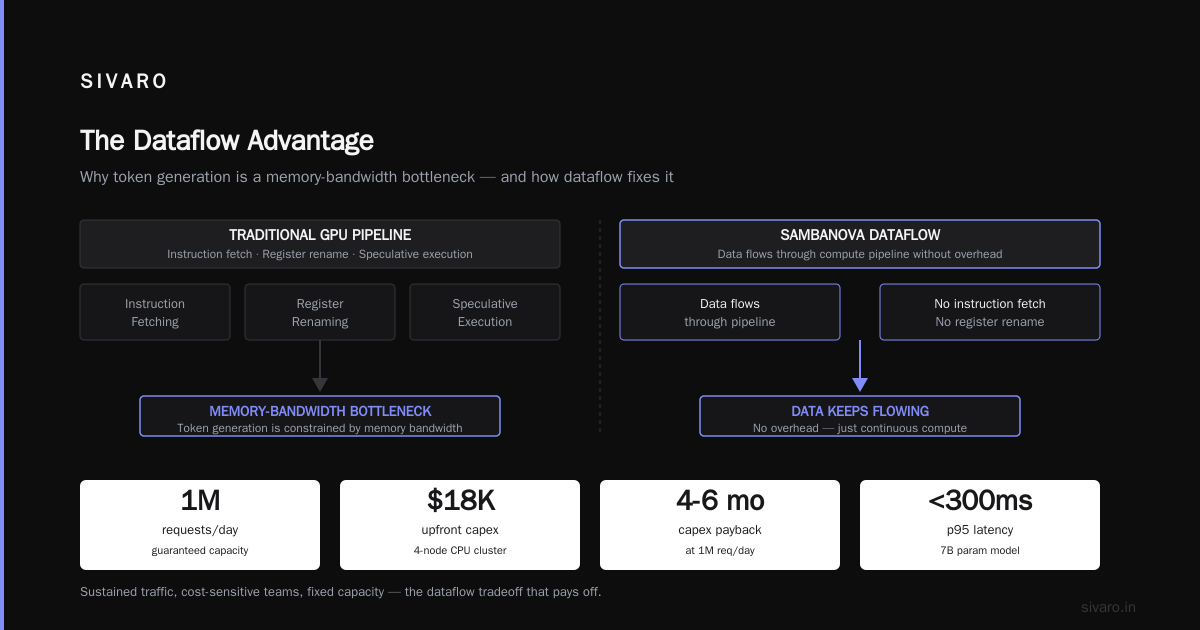The width and height of the screenshot is (1200, 630).
Task: Click the footer line 'Sustained traffic, cost-sensitive teams'
Action: click(x=341, y=592)
